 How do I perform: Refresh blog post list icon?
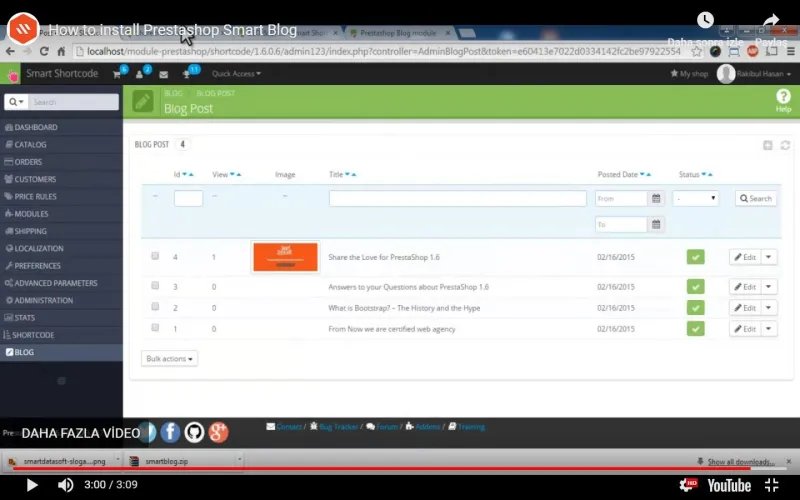pyautogui.click(x=785, y=145)
